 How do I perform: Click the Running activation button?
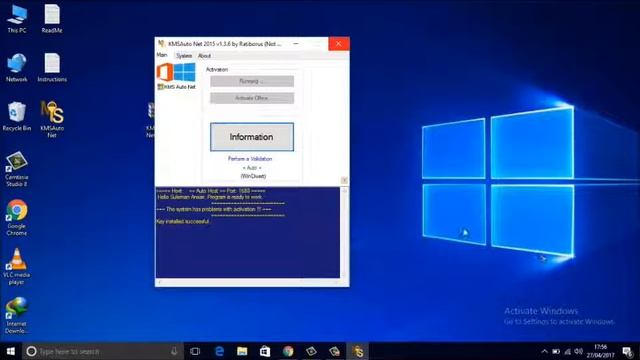point(252,81)
